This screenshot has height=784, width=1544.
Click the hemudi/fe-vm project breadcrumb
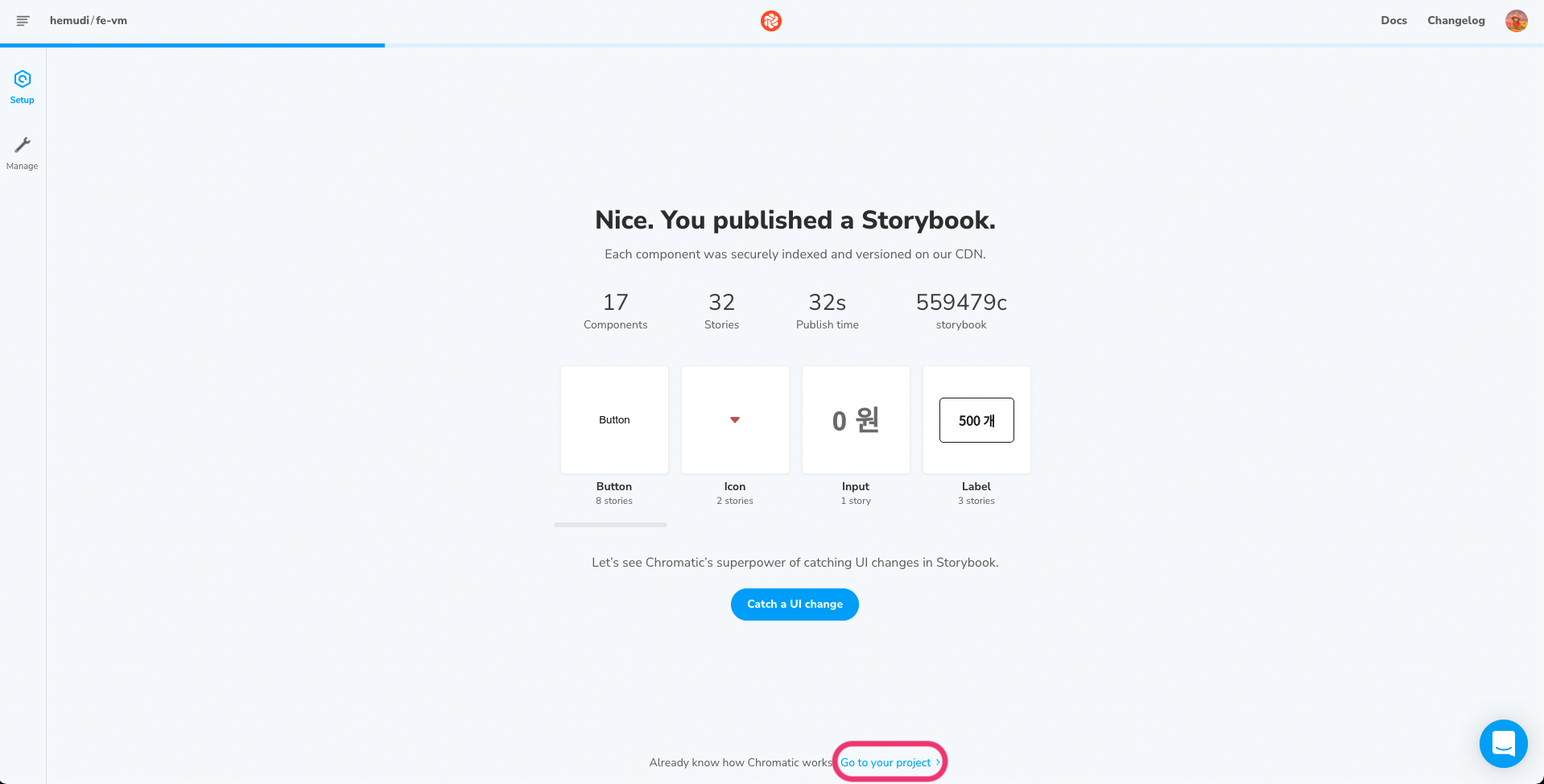89,21
